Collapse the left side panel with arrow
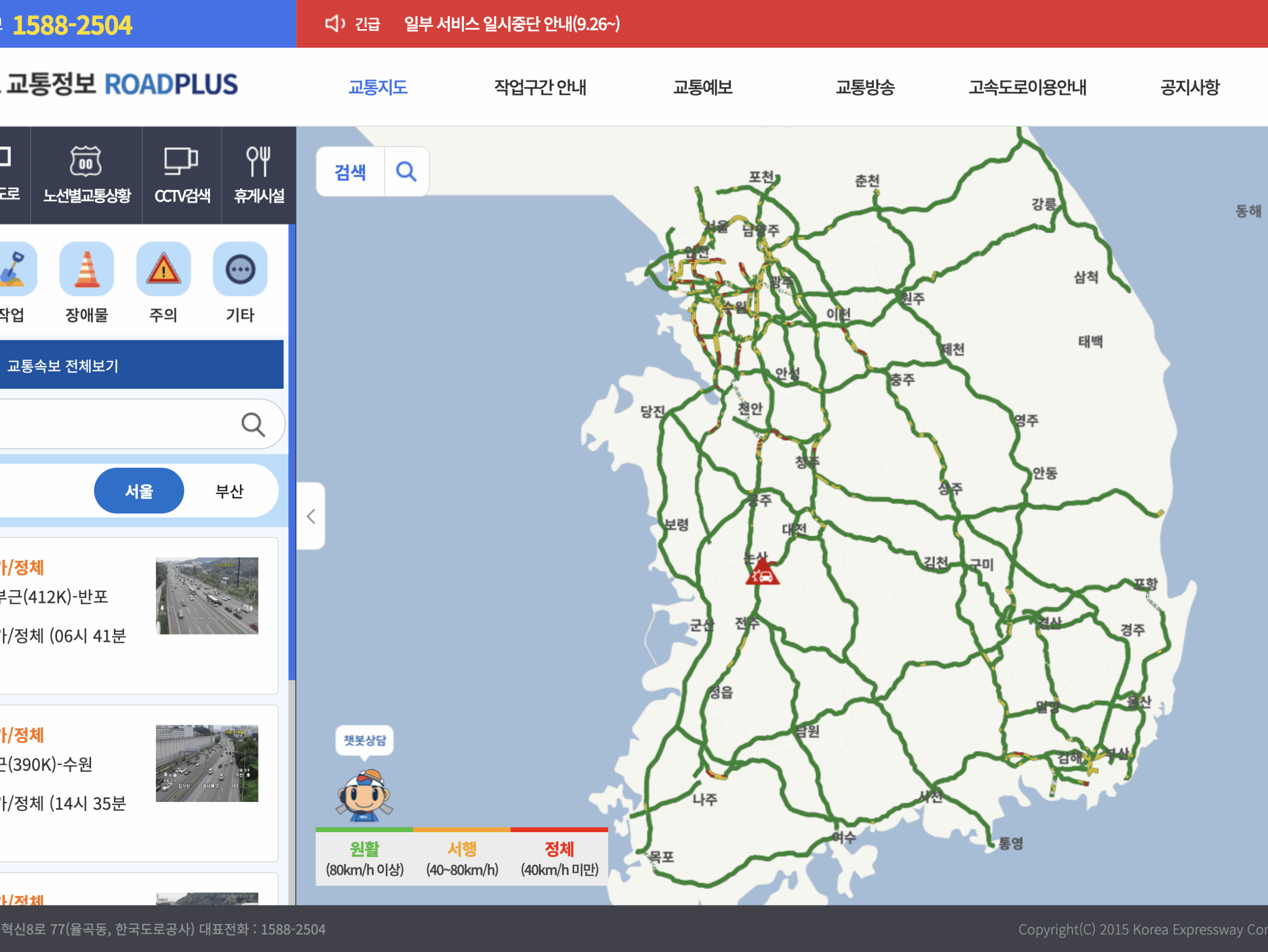 coord(311,517)
